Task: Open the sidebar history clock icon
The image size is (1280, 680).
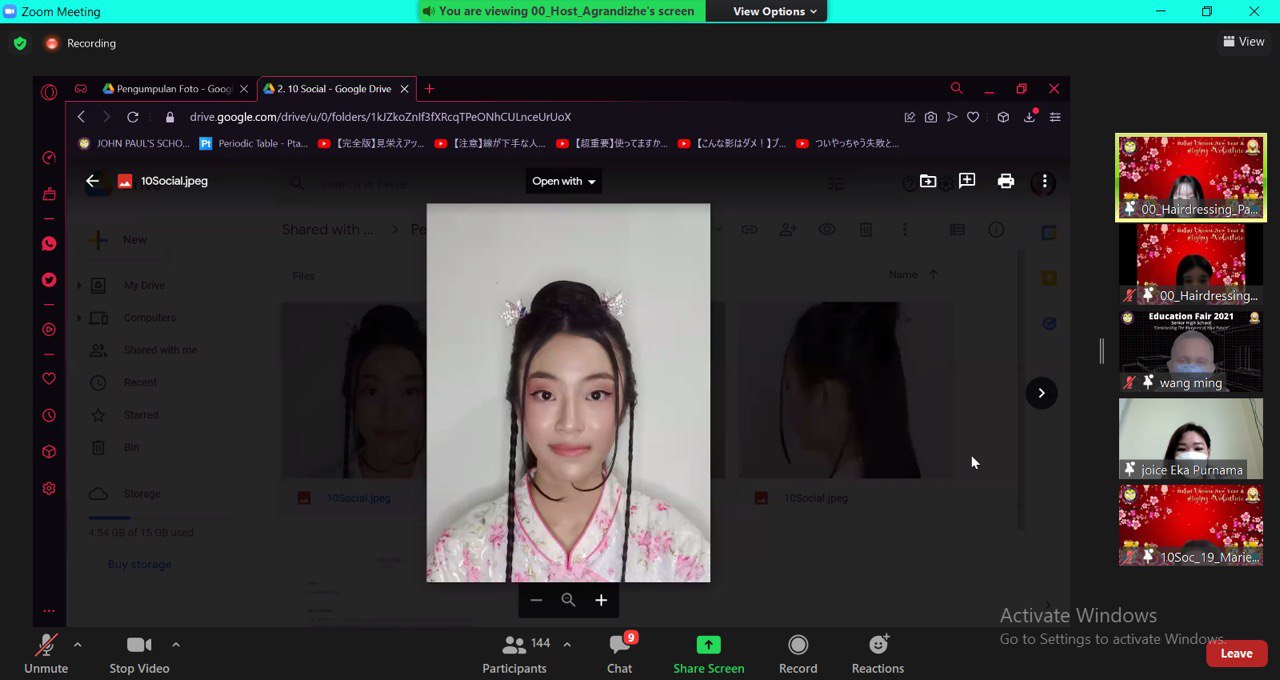Action: tap(49, 416)
